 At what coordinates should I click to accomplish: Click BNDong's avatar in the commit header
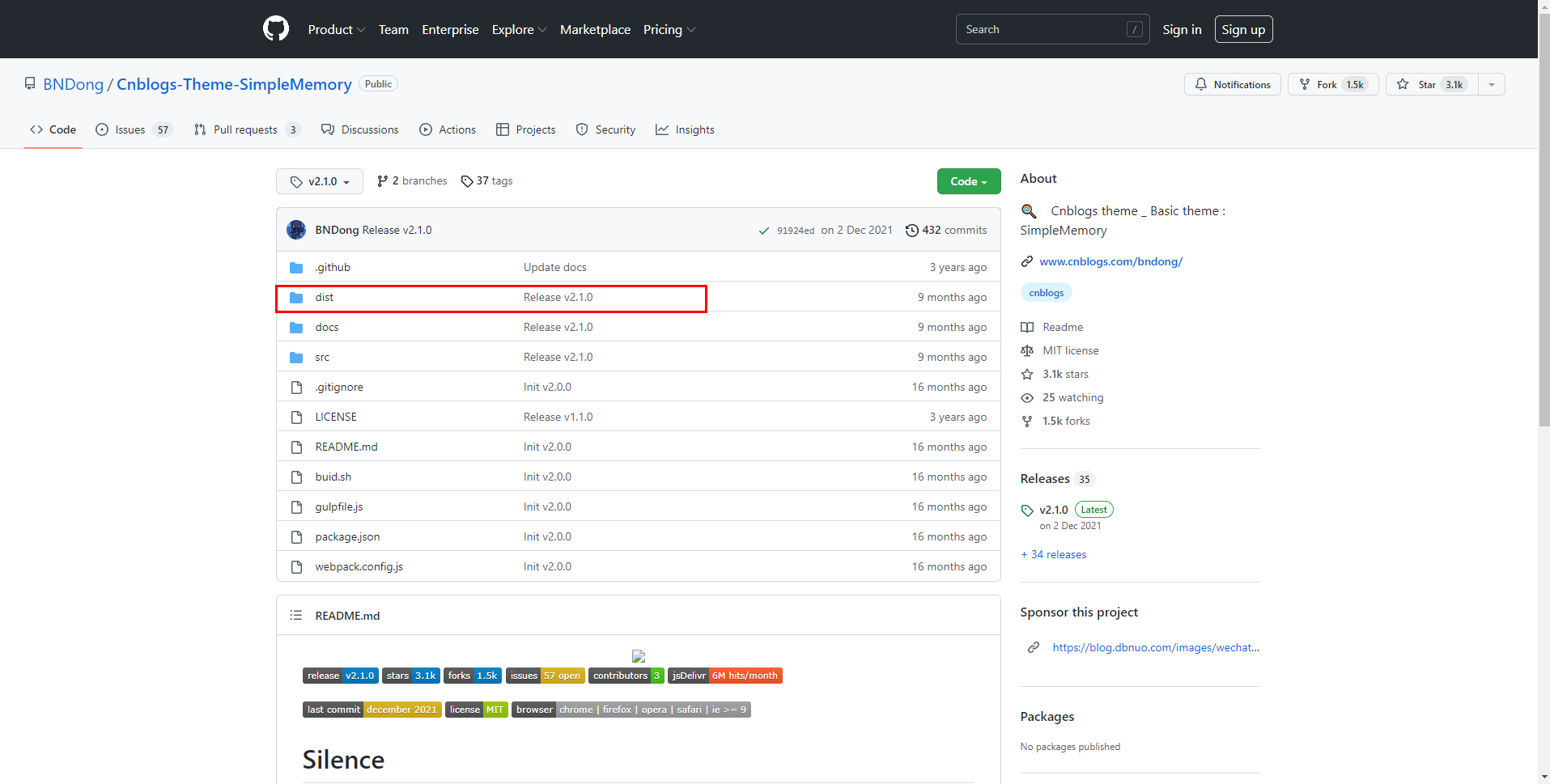tap(296, 230)
